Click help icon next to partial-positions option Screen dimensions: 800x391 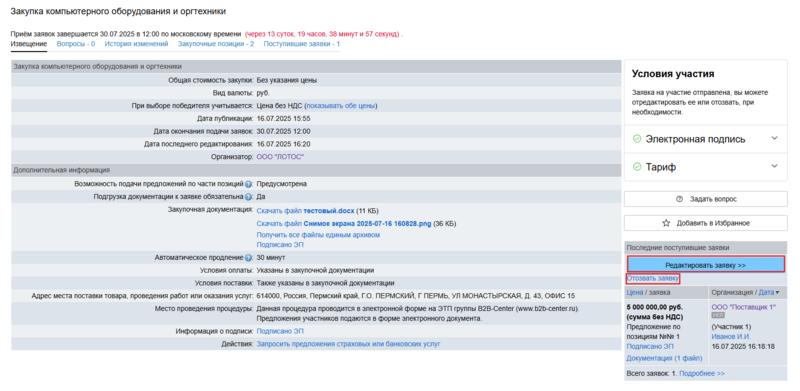click(x=248, y=184)
